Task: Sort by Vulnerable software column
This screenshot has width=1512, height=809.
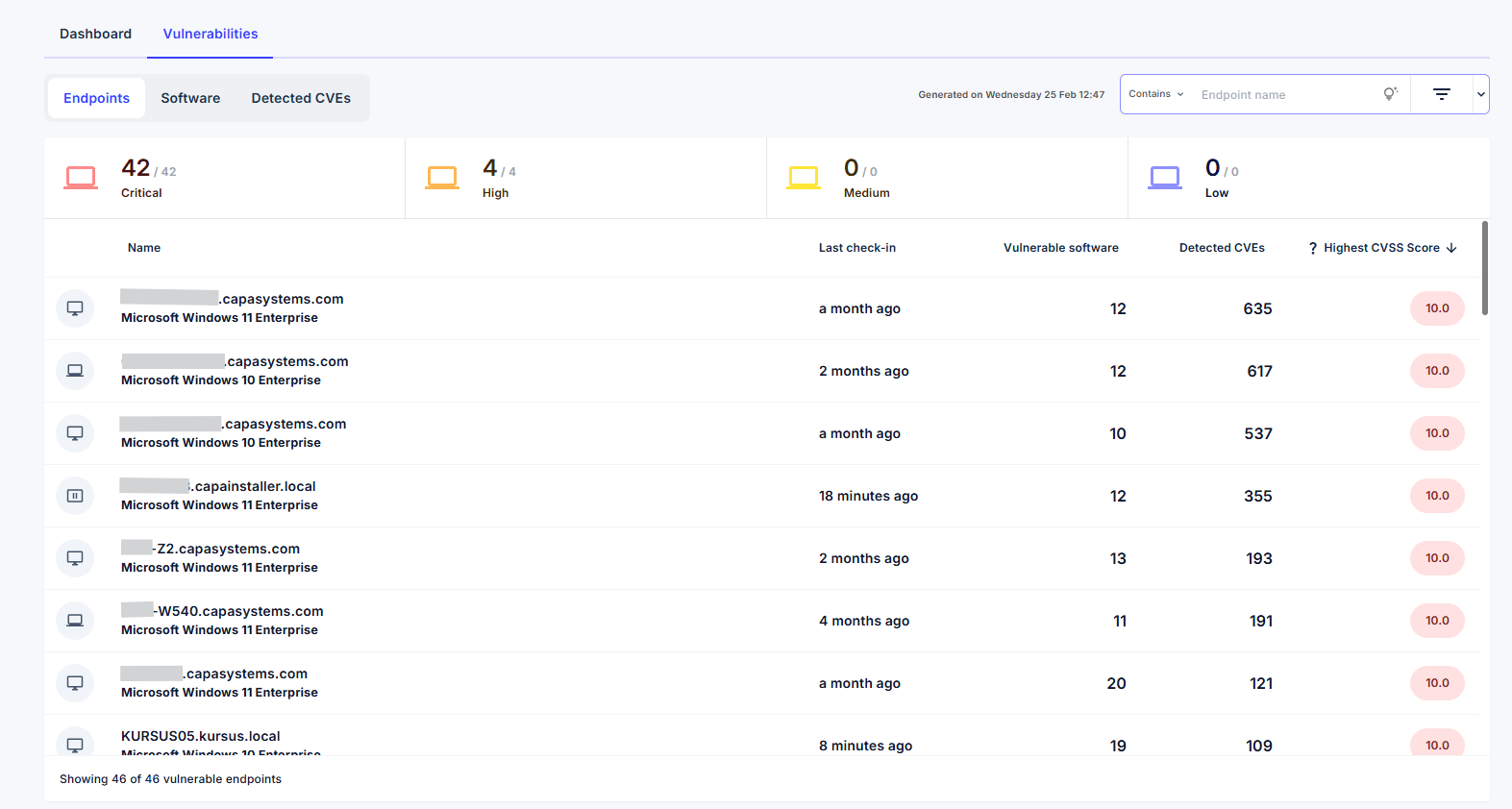Action: pyautogui.click(x=1061, y=248)
